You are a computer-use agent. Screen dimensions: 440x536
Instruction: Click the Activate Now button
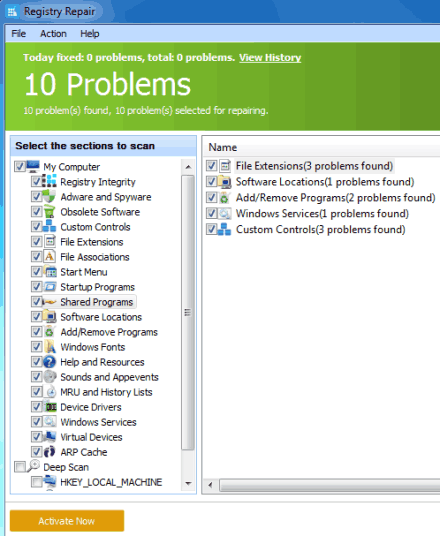(67, 521)
